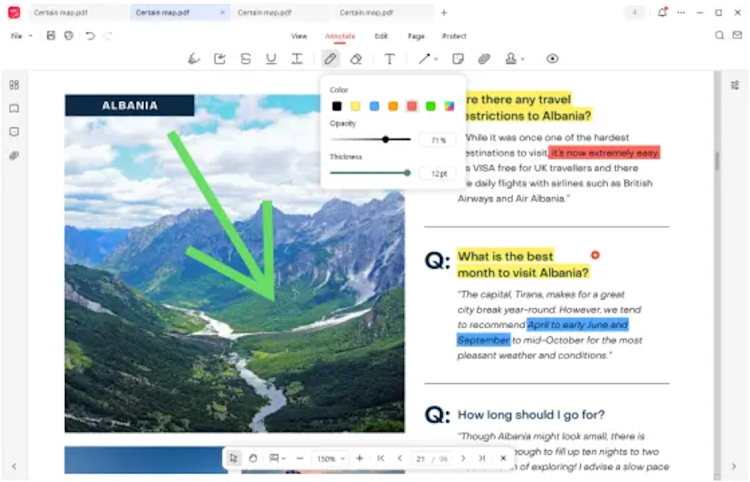Go to the next page
This screenshot has width=750, height=482.
click(x=462, y=458)
